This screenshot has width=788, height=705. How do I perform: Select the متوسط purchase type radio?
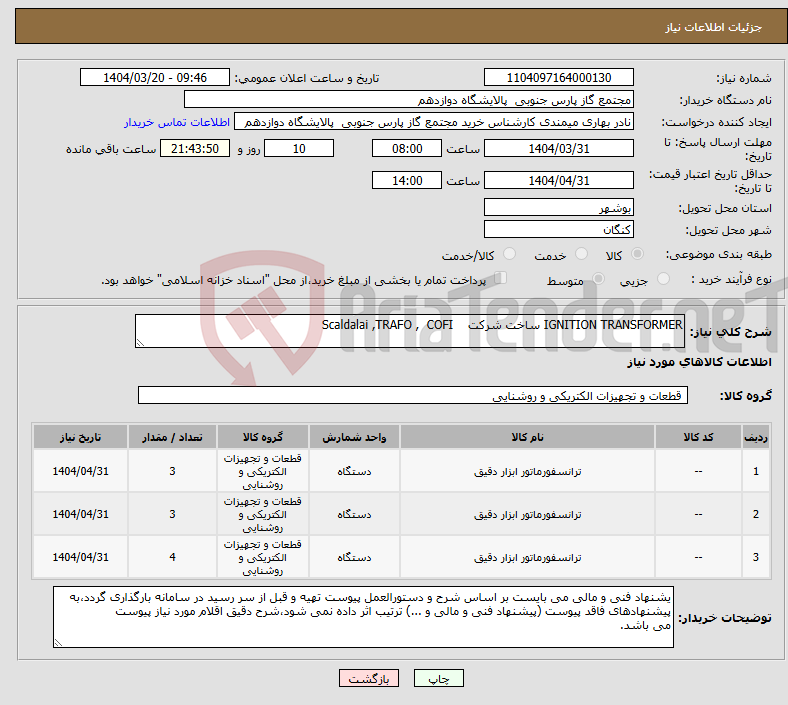(x=598, y=279)
